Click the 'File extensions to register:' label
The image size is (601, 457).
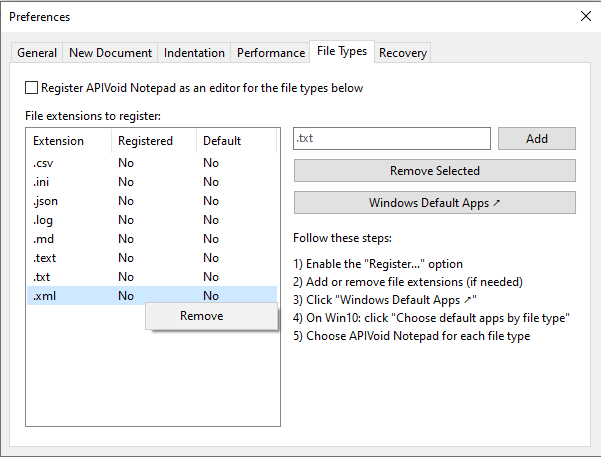coord(93,116)
